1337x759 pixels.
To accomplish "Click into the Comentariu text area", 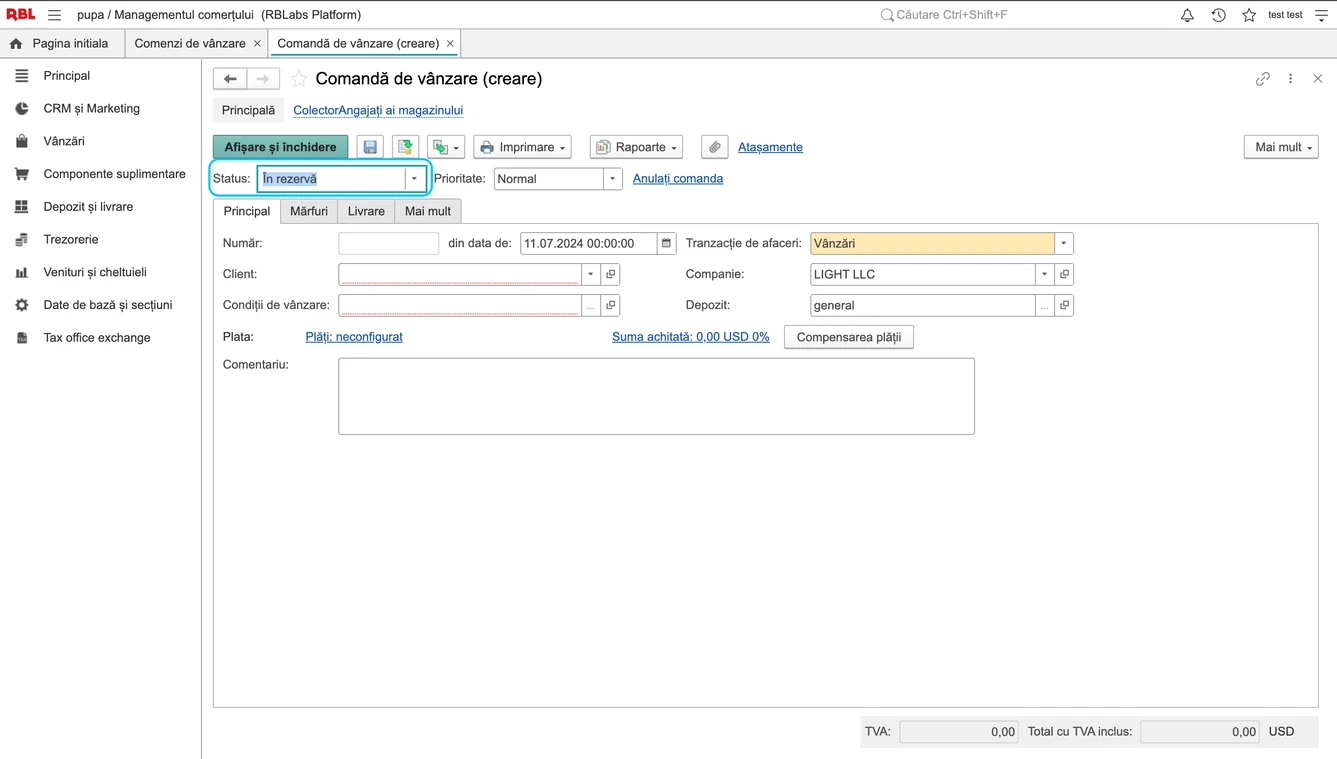I will 656,396.
